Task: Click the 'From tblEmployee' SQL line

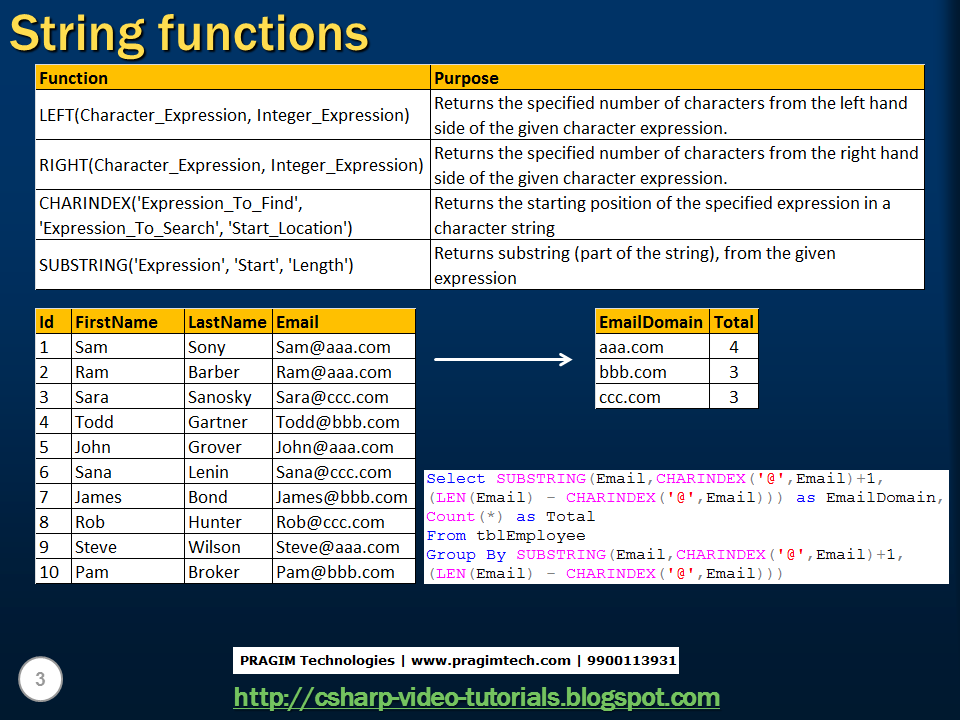Action: click(506, 536)
